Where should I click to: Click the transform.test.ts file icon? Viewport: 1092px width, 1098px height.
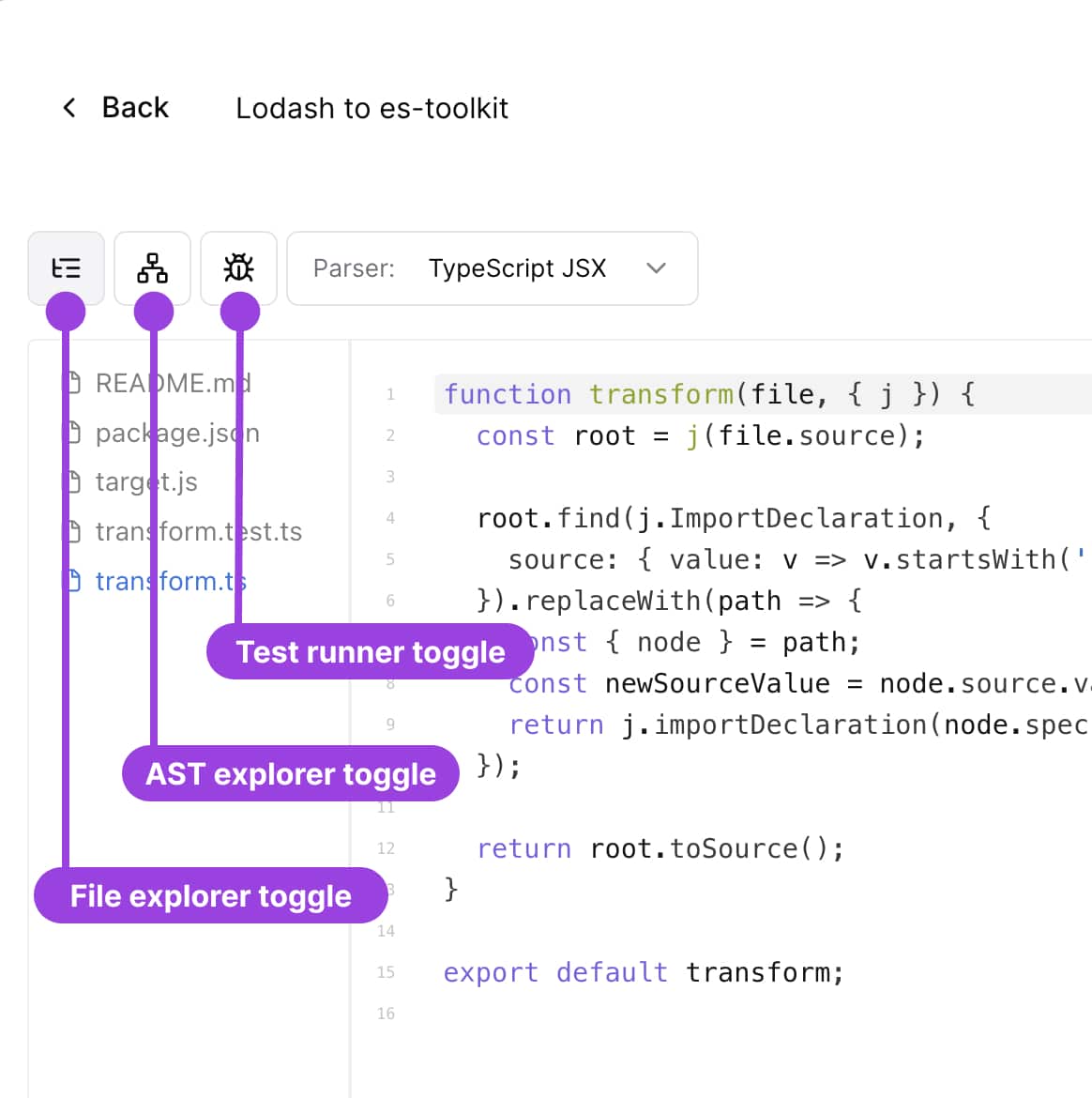[x=72, y=532]
